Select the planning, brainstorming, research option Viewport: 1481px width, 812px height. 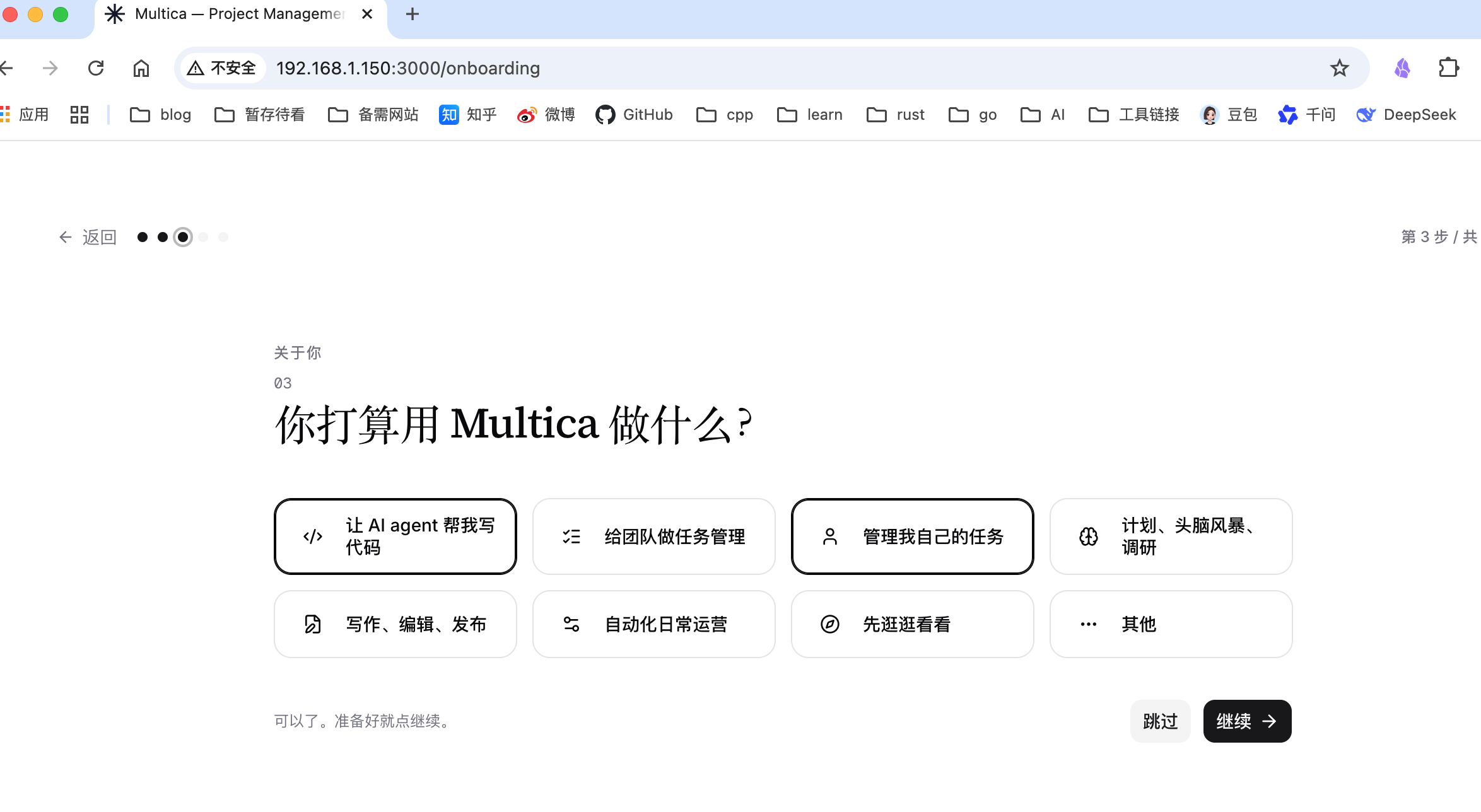pos(1171,536)
